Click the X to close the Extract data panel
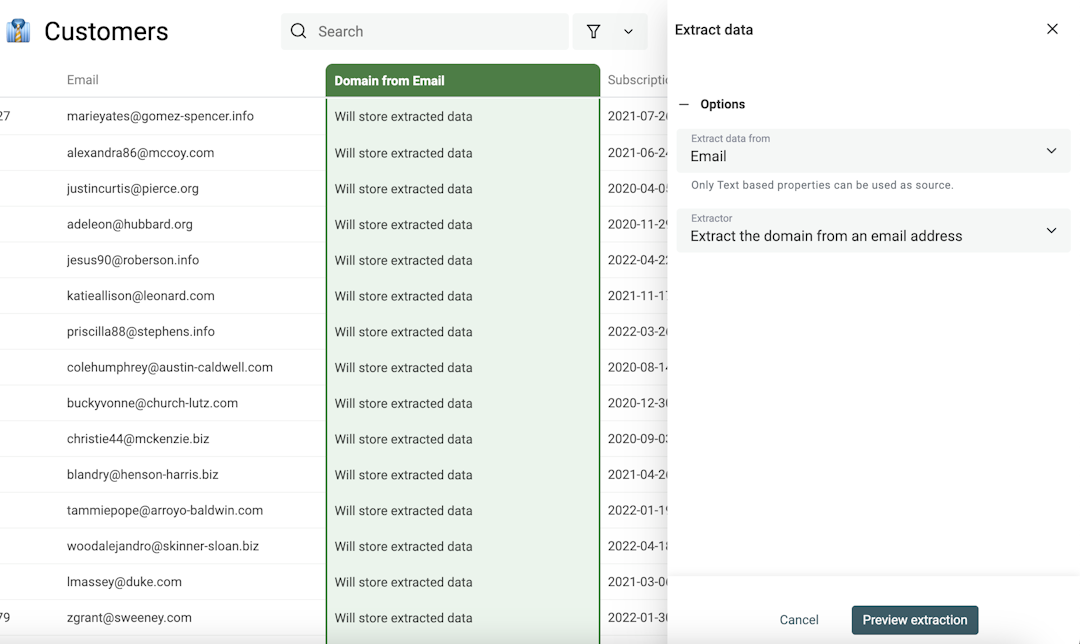This screenshot has height=644, width=1080. click(1052, 29)
